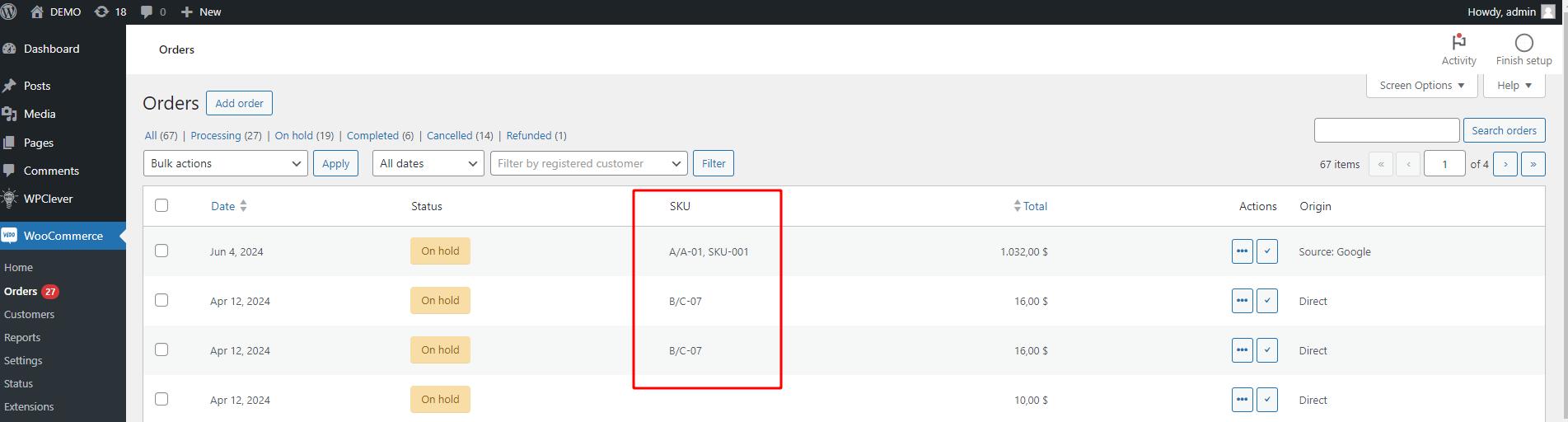Click the Finish setup circle icon

tap(1524, 43)
